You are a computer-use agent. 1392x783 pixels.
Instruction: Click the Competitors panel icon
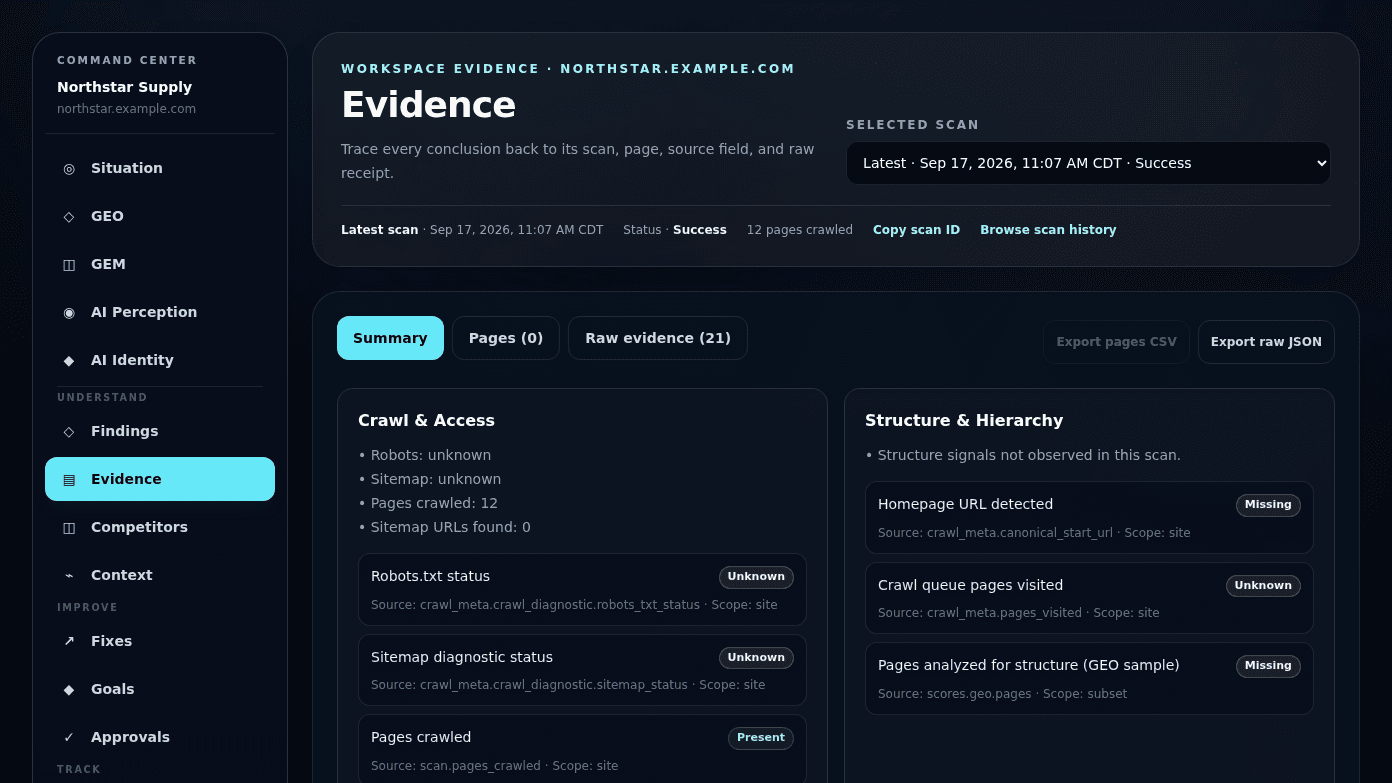pyautogui.click(x=69, y=528)
